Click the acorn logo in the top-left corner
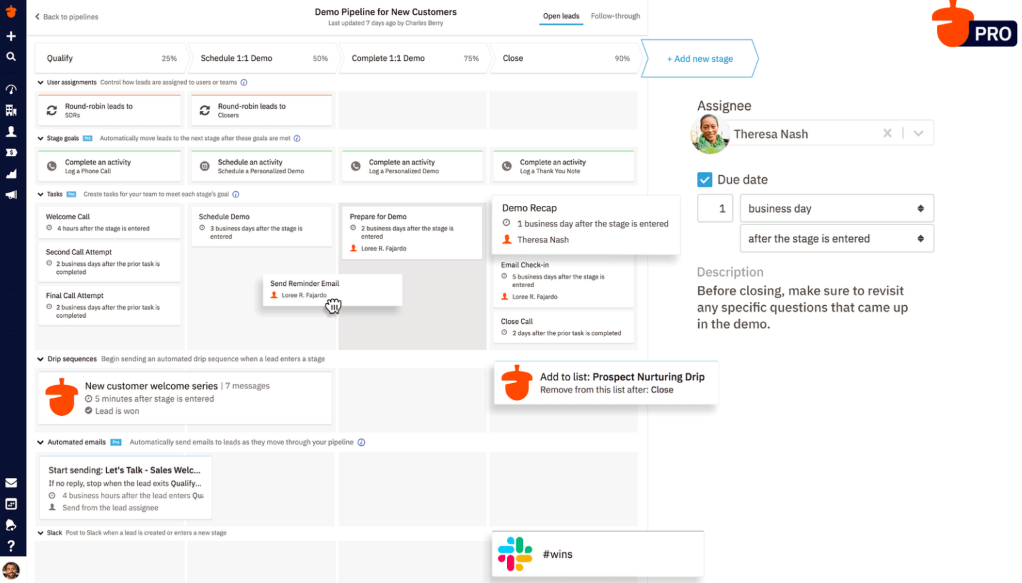The image size is (1022, 583). [x=10, y=10]
